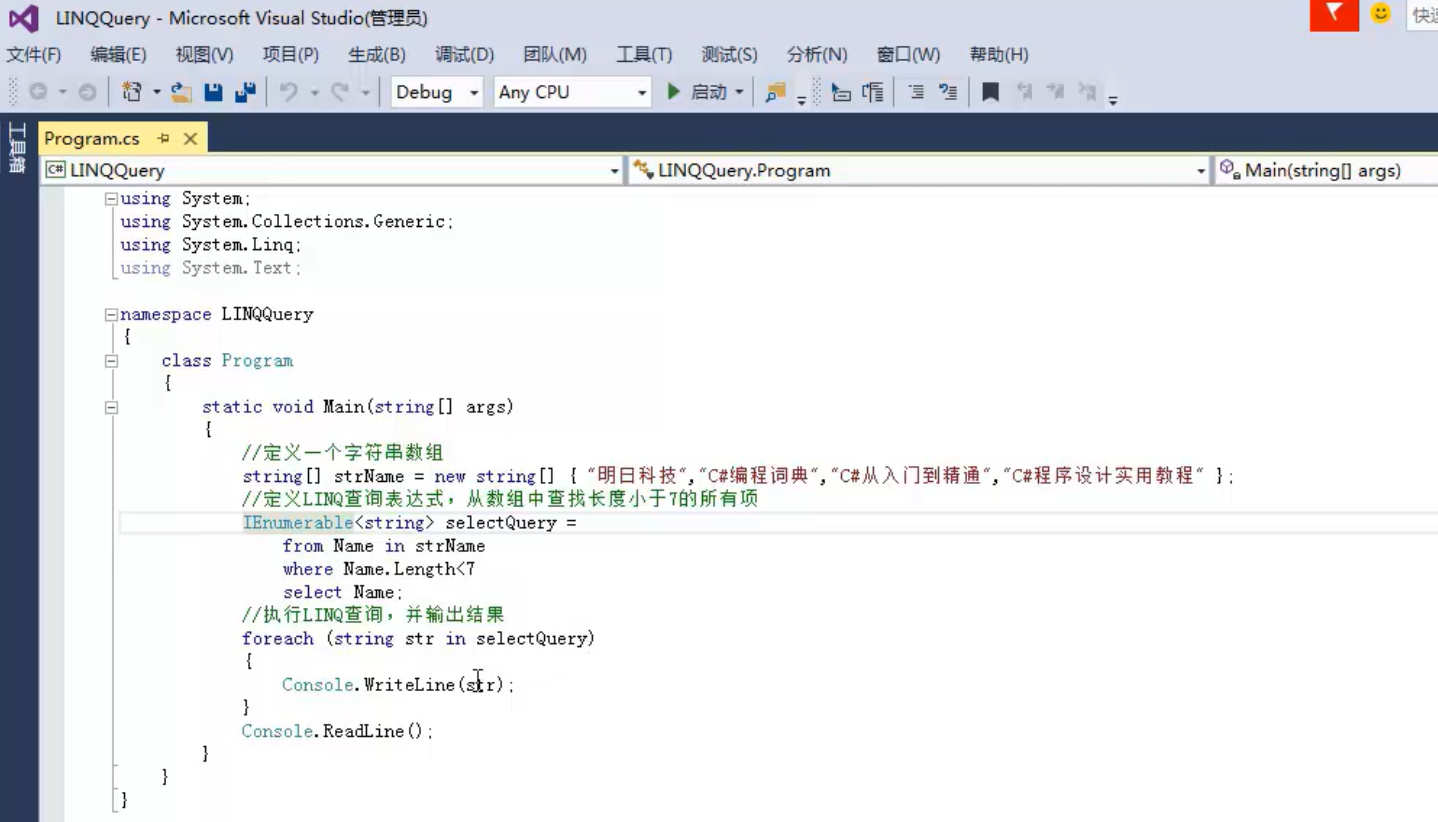
Task: Click the 启动 start button label
Action: 709,92
